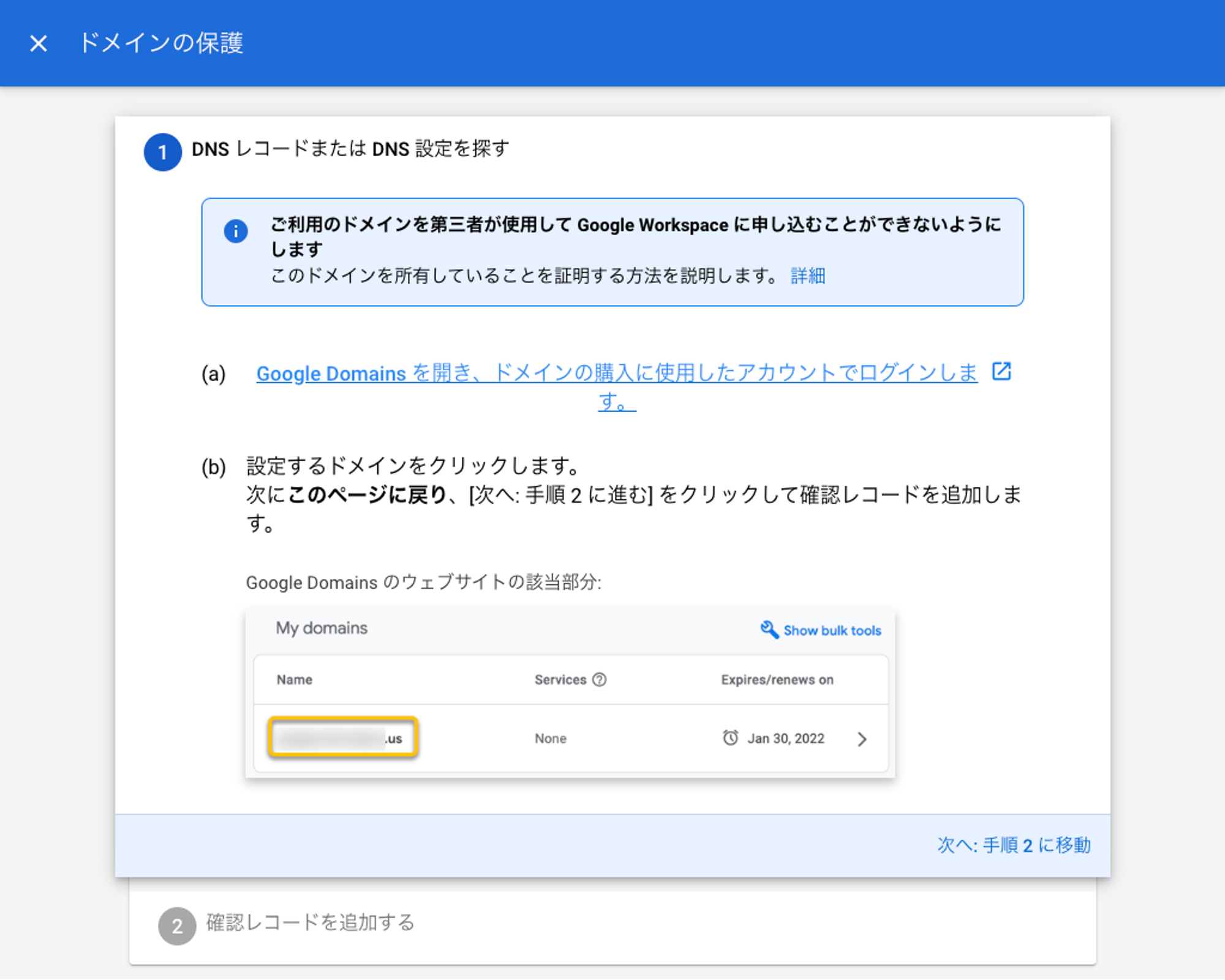Viewport: 1225px width, 980px height.
Task: Click the Name column header
Action: tap(295, 680)
